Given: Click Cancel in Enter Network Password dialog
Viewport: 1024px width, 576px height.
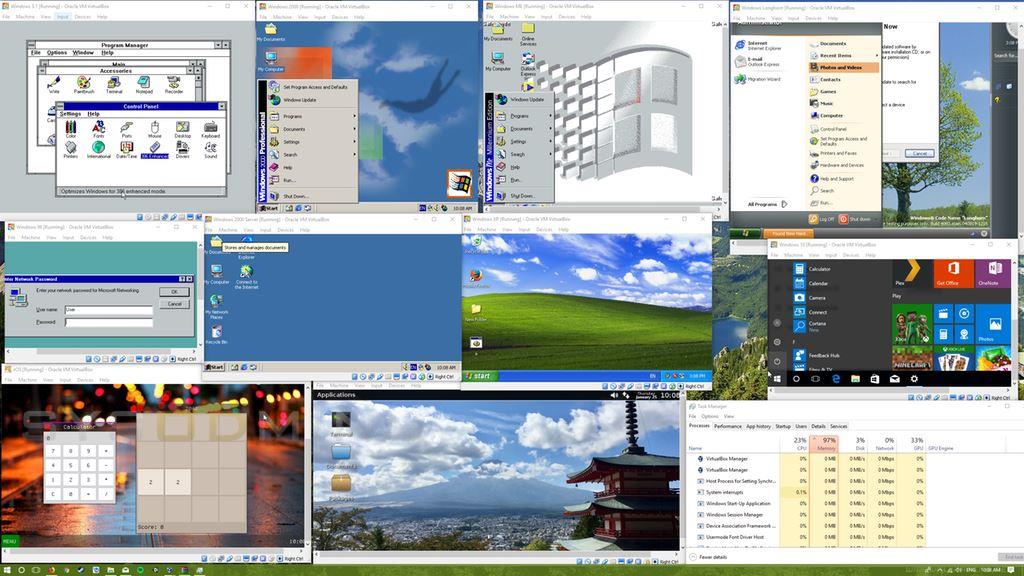Looking at the screenshot, I should tap(174, 304).
